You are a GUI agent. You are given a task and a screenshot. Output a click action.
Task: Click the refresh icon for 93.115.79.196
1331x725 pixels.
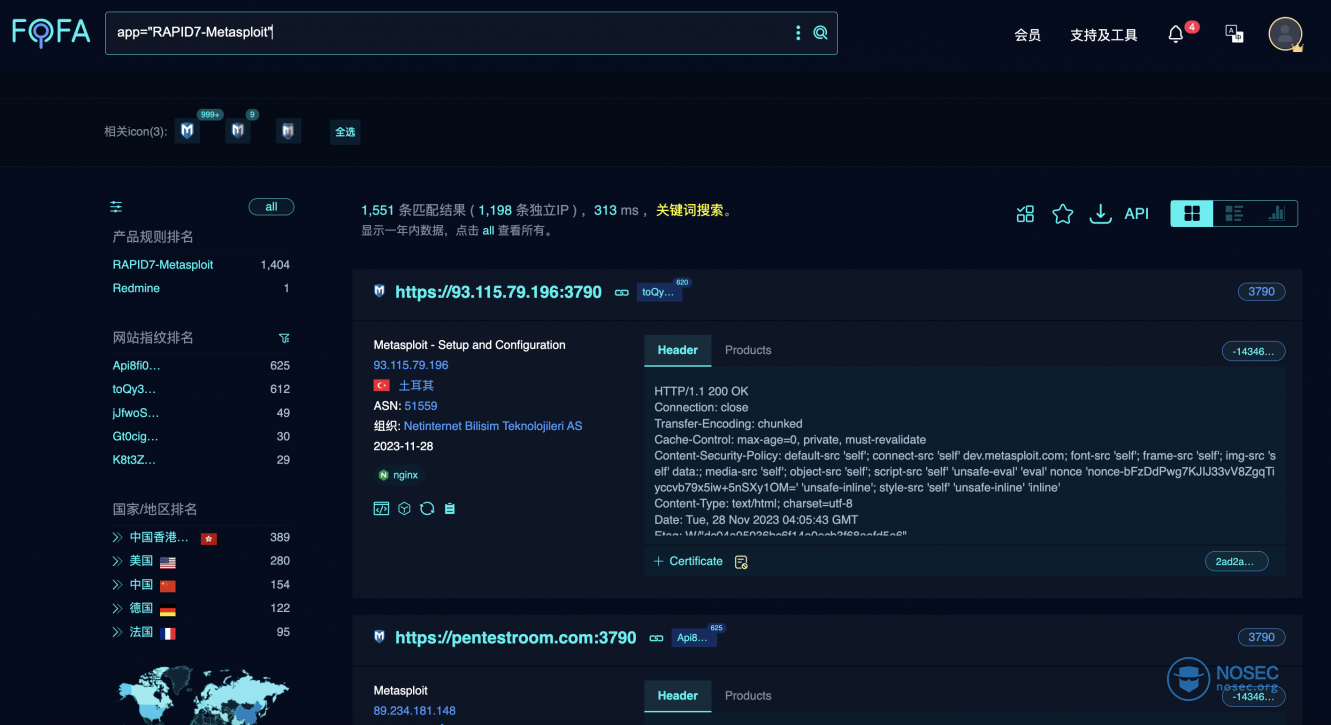(427, 508)
